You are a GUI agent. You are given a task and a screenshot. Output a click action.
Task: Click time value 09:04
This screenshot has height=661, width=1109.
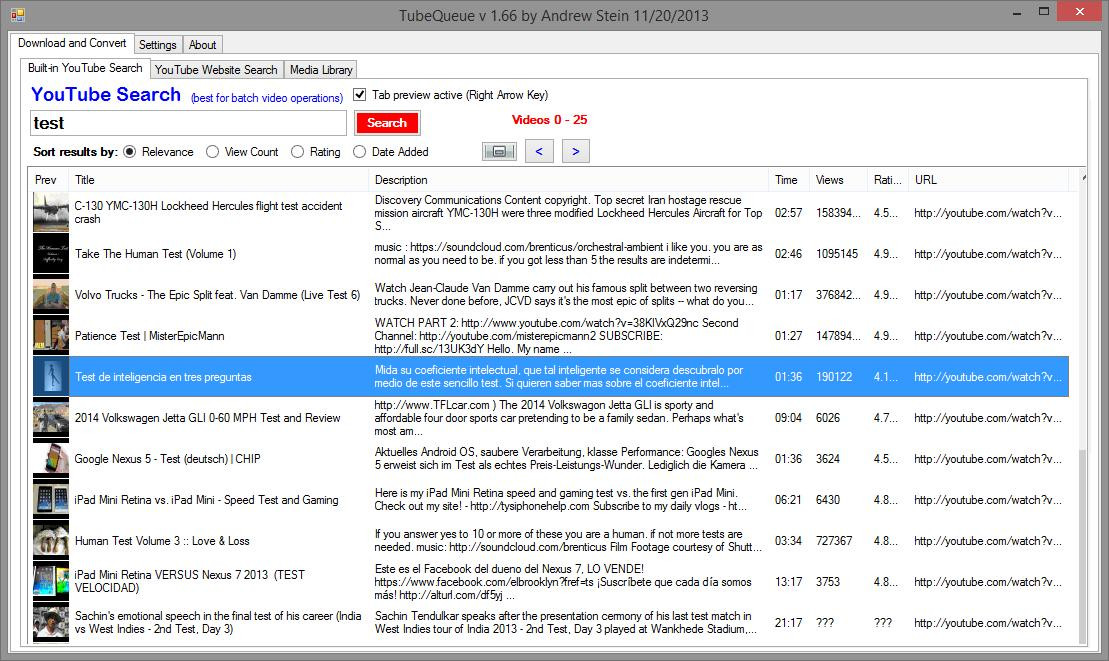[788, 418]
